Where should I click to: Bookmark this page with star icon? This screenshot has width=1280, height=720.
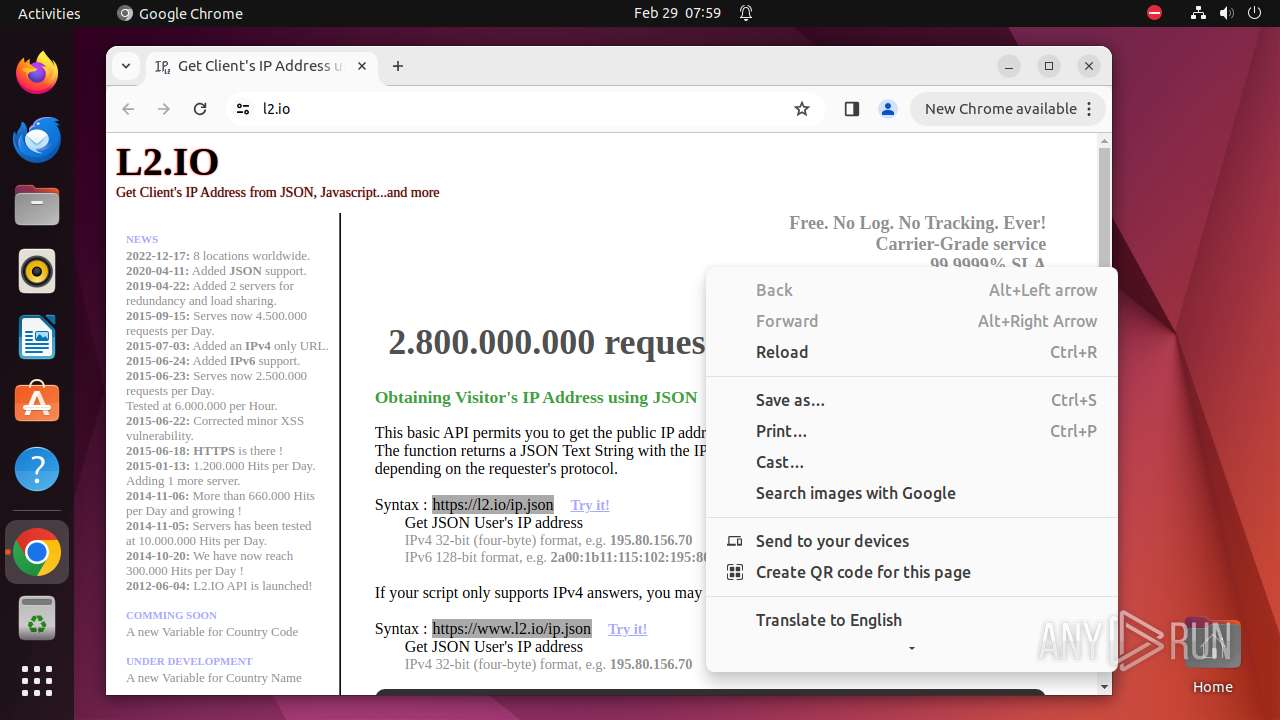click(802, 109)
